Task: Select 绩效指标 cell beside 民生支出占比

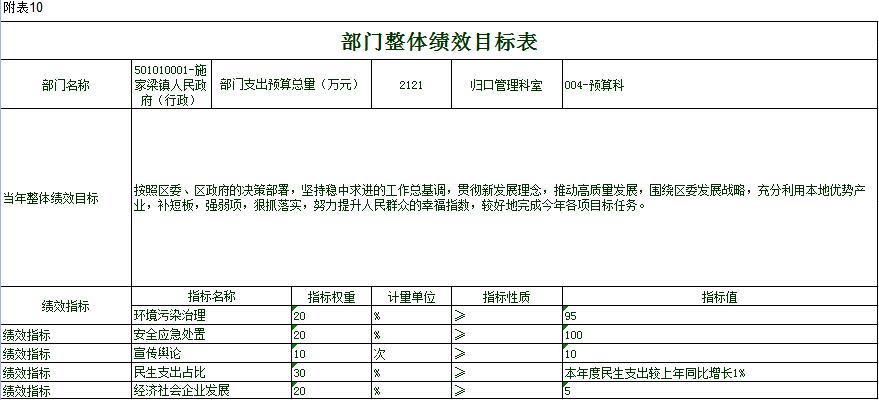Action: [x=66, y=372]
